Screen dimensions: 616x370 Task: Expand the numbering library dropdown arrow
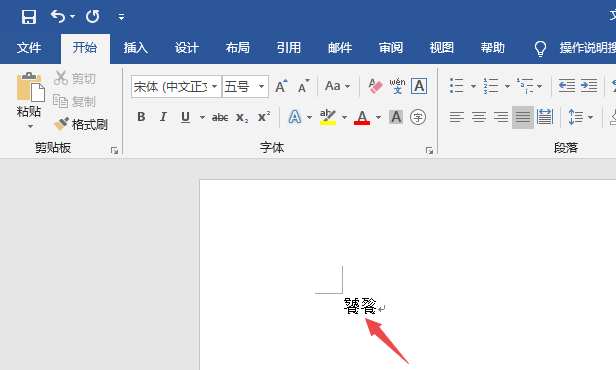(507, 86)
